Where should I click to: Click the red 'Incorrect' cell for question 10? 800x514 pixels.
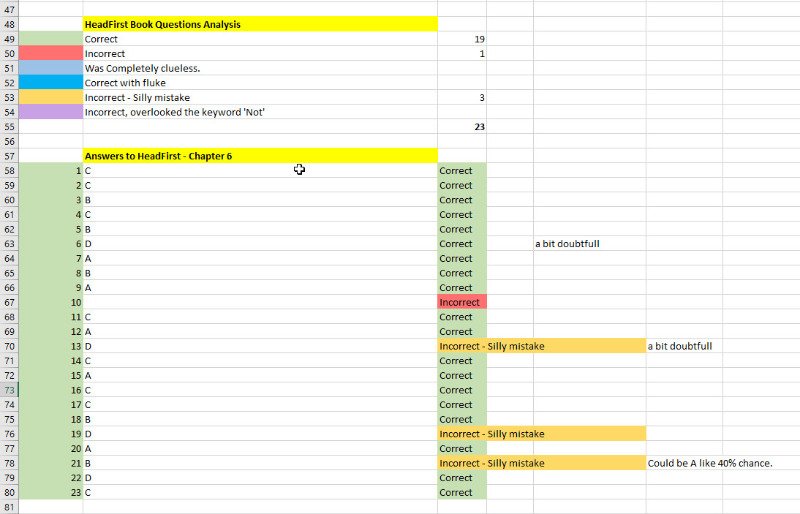(462, 302)
